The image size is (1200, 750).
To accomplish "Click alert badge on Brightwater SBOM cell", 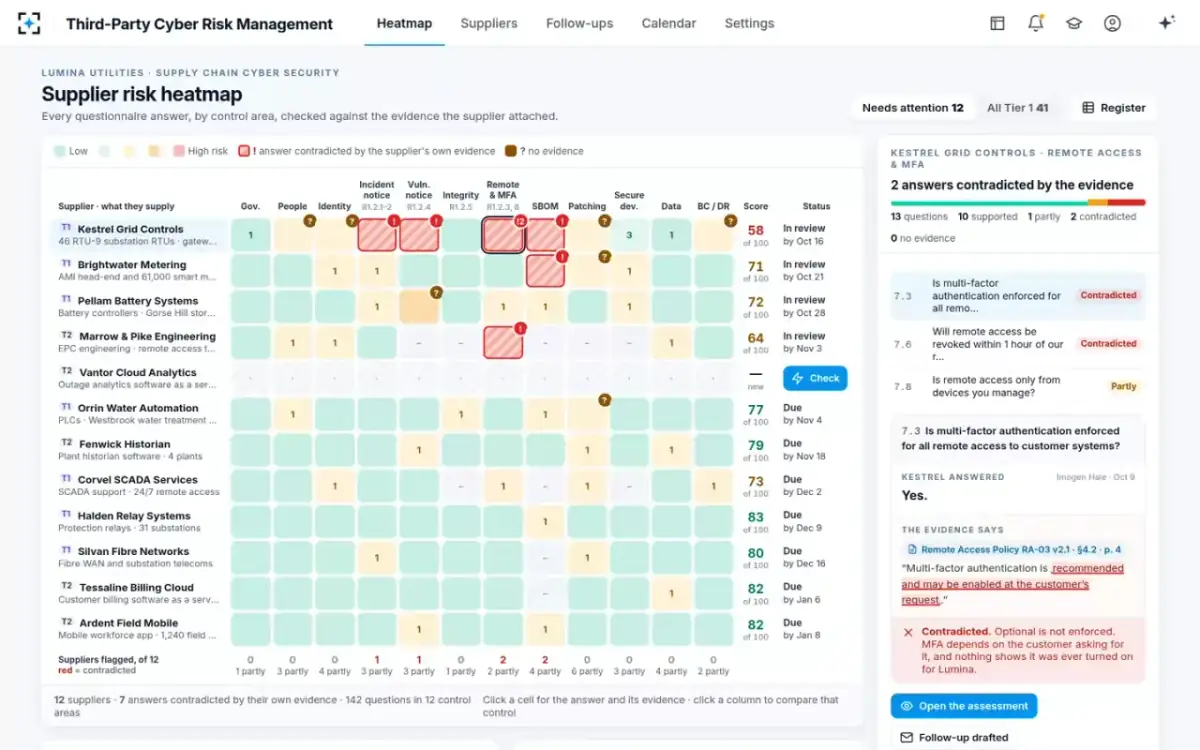I will point(561,257).
